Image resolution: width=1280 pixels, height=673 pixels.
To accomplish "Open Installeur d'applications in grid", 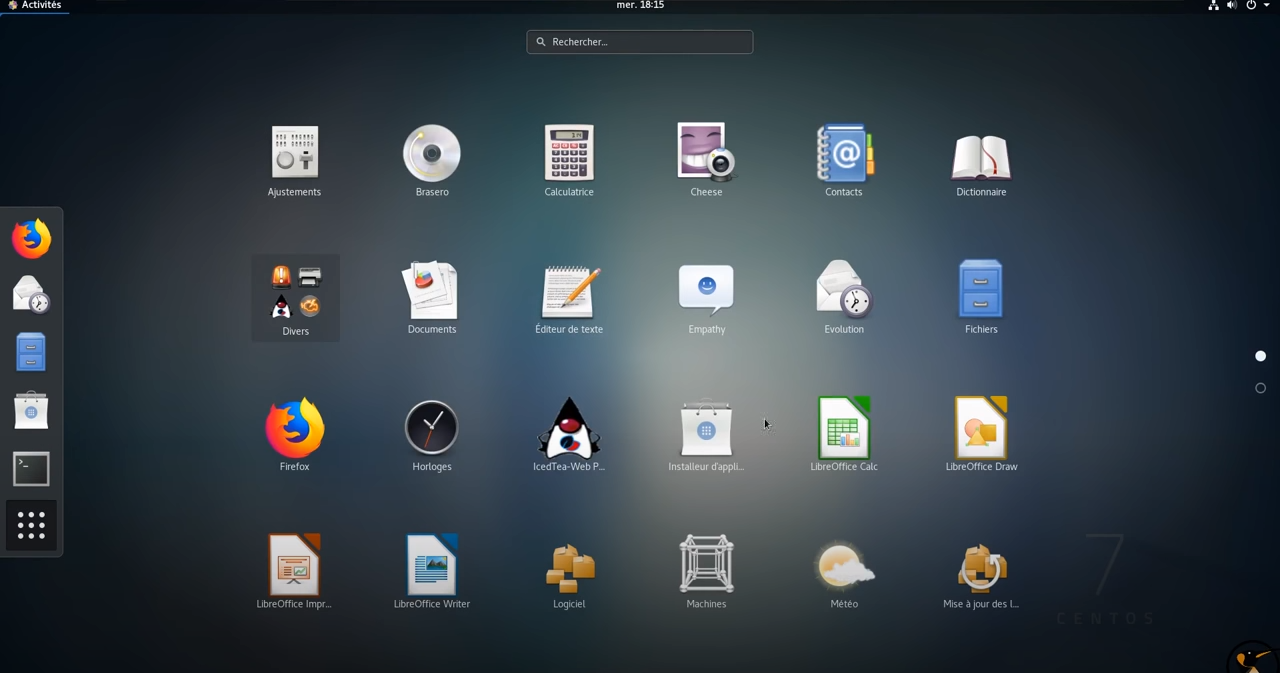I will (706, 435).
